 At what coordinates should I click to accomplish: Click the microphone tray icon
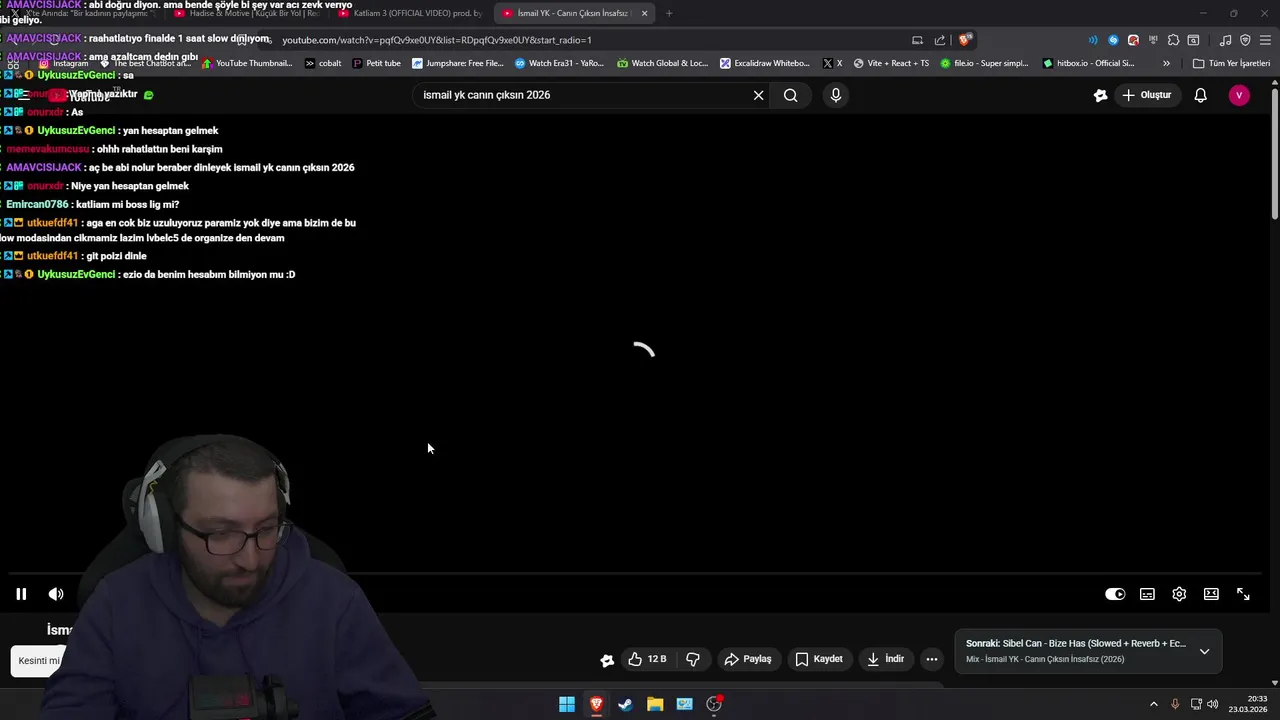point(1175,704)
